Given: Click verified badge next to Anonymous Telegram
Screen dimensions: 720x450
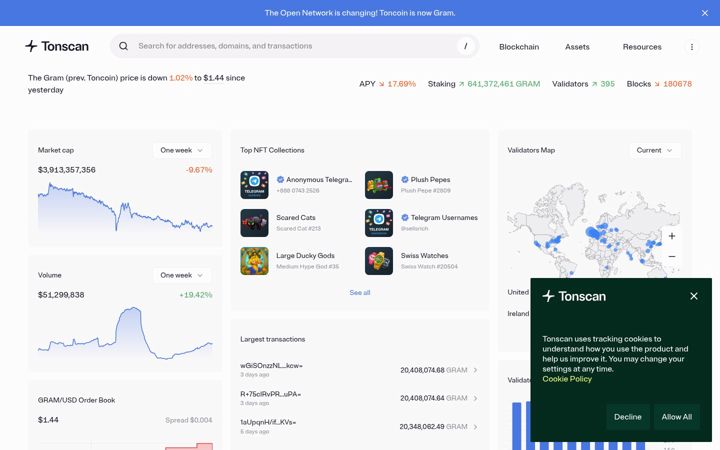Looking at the screenshot, I should (280, 180).
